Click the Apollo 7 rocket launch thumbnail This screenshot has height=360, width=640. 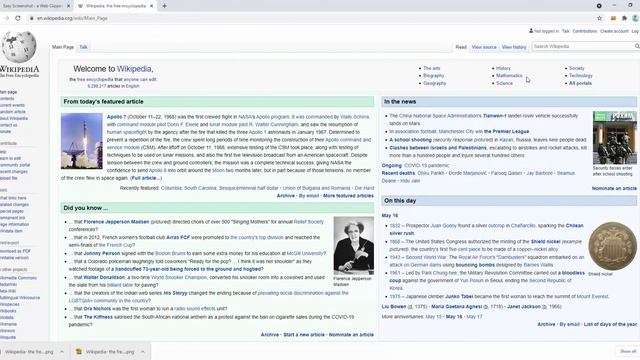click(x=82, y=141)
